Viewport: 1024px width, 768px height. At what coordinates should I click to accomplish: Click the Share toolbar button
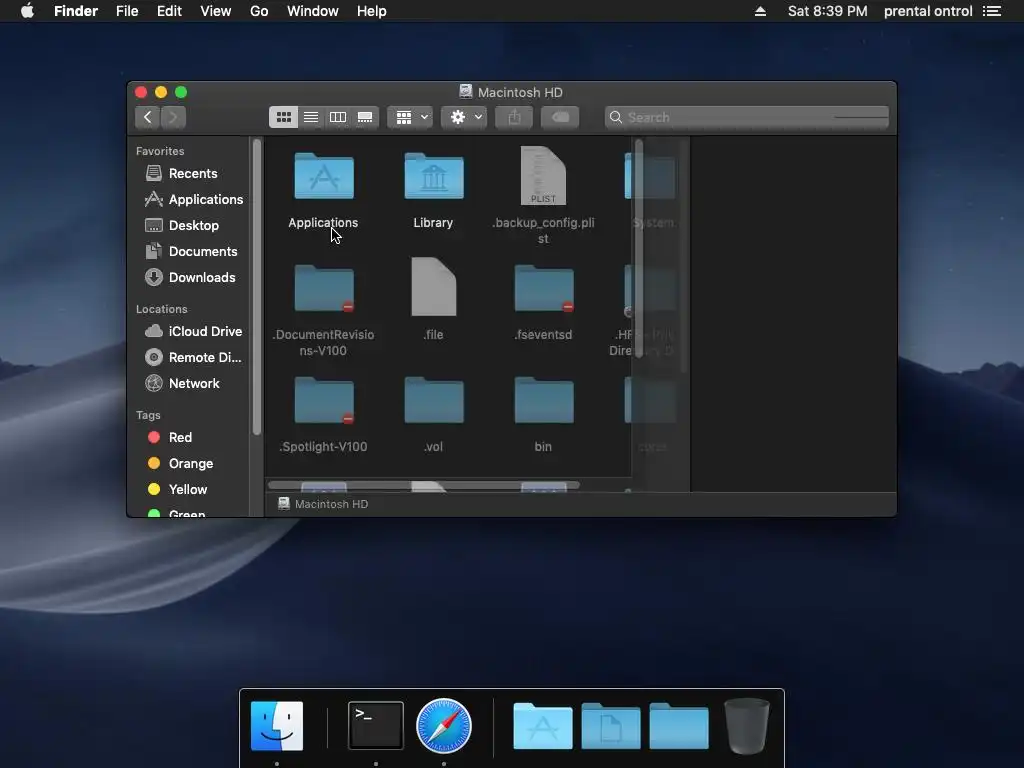(x=515, y=118)
